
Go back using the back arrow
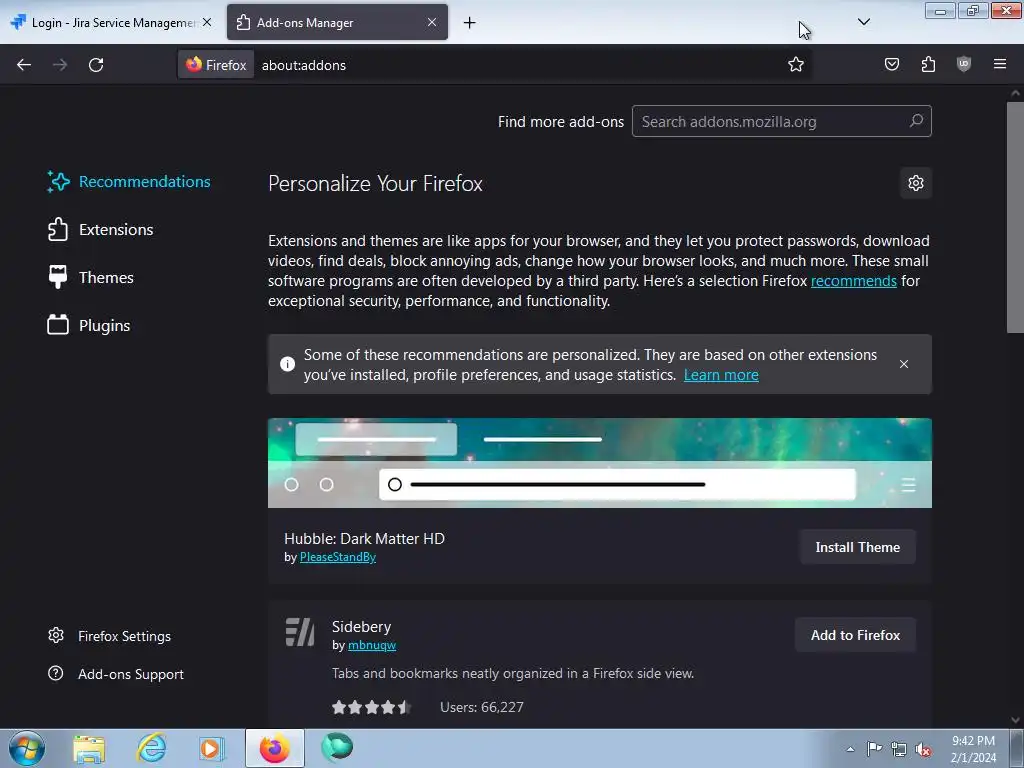point(24,65)
